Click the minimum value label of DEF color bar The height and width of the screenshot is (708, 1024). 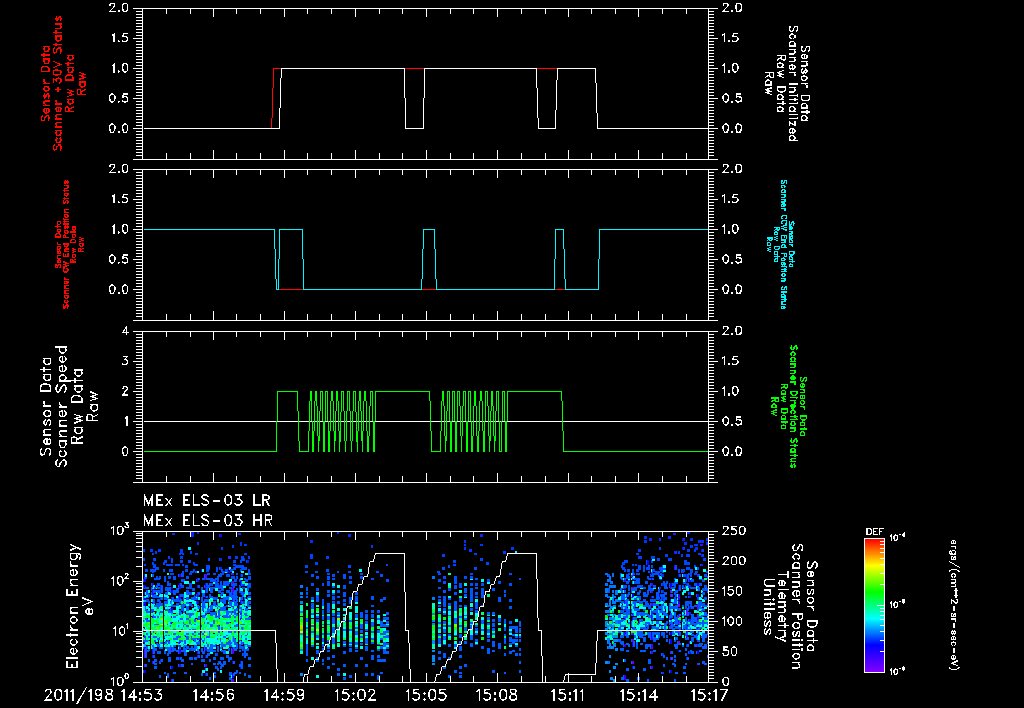click(x=897, y=670)
